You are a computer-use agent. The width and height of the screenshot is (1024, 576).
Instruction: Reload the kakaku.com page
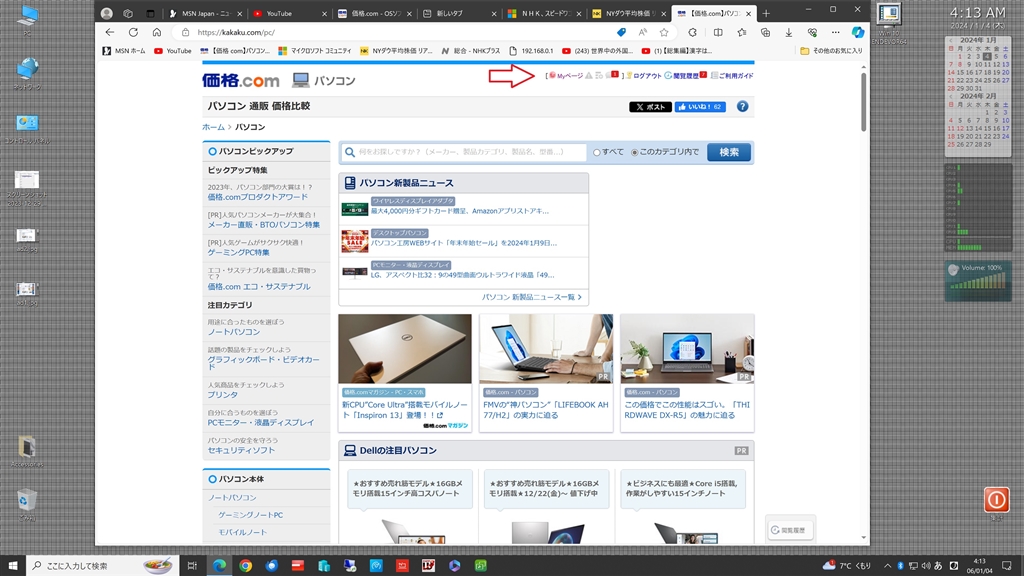133,32
